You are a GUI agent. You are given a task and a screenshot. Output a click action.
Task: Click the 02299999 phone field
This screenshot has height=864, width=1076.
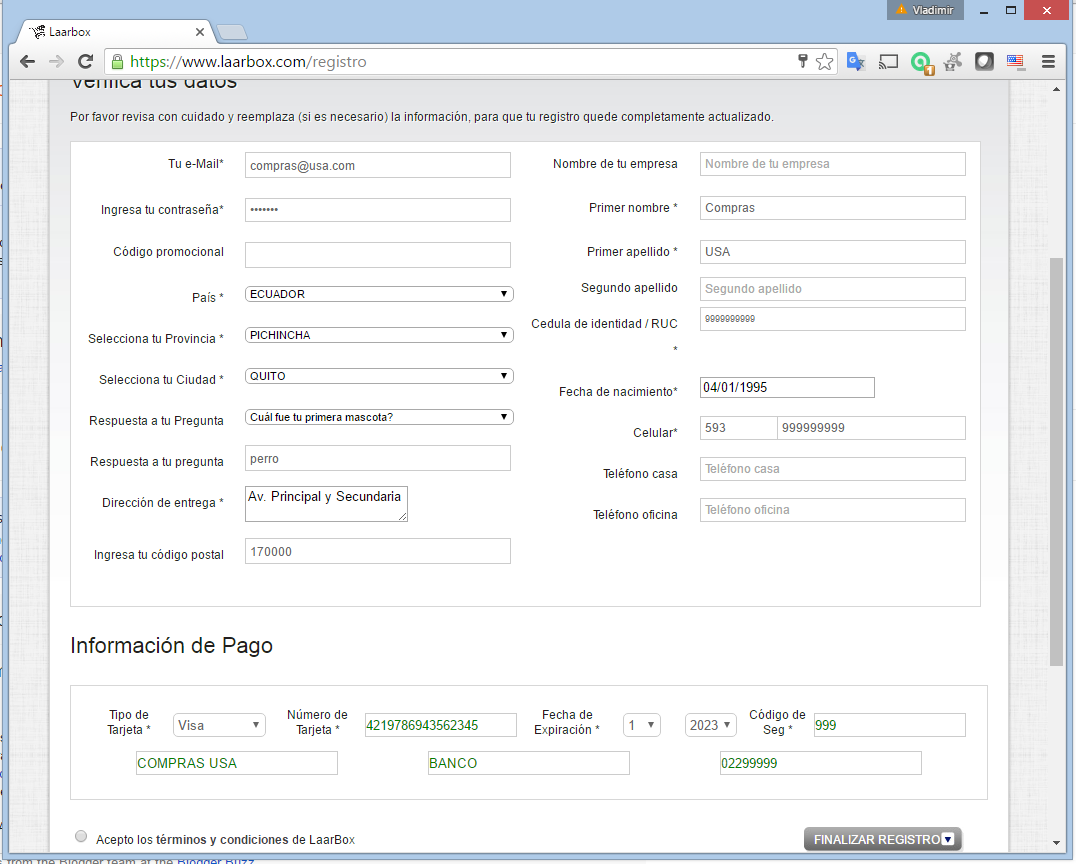coord(821,763)
